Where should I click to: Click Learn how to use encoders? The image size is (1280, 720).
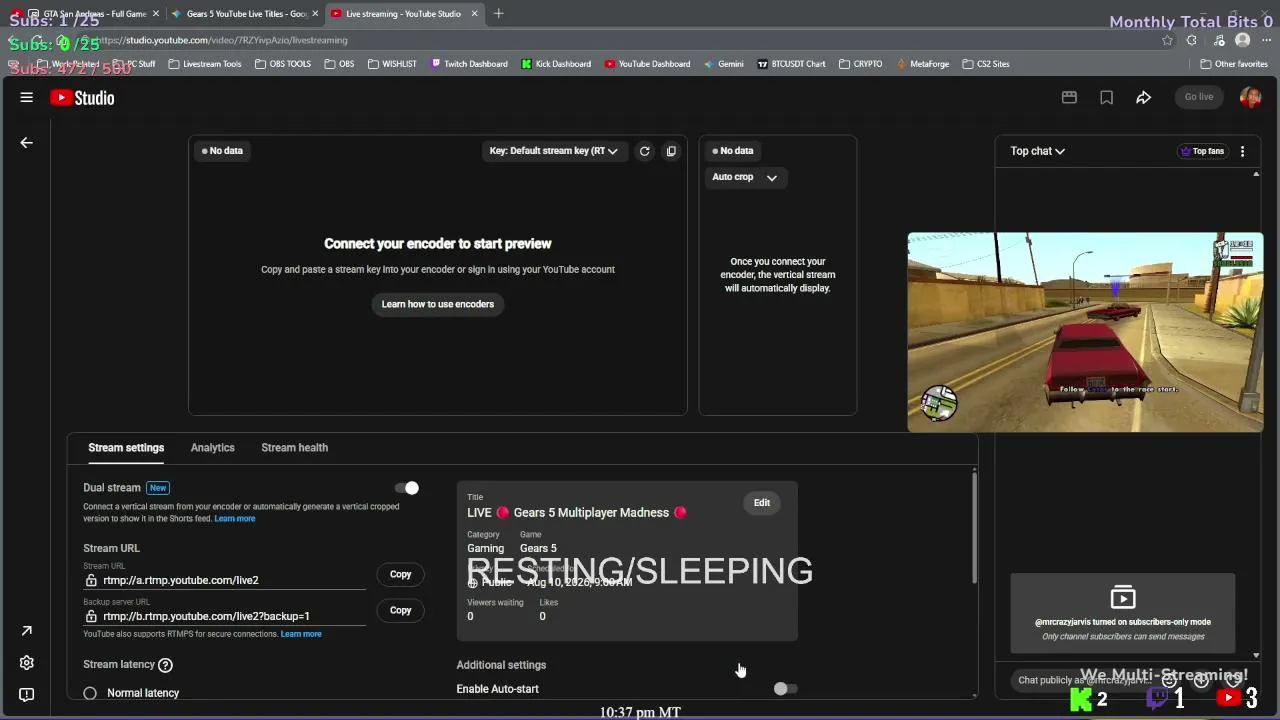pos(438,304)
